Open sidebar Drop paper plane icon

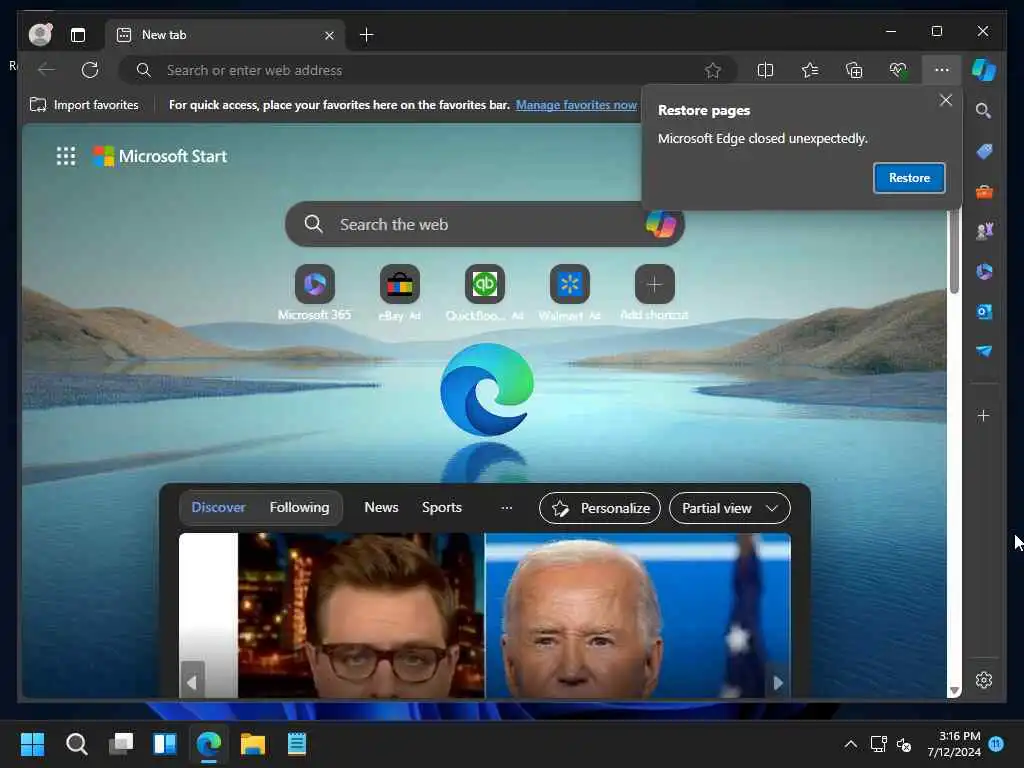tap(984, 351)
